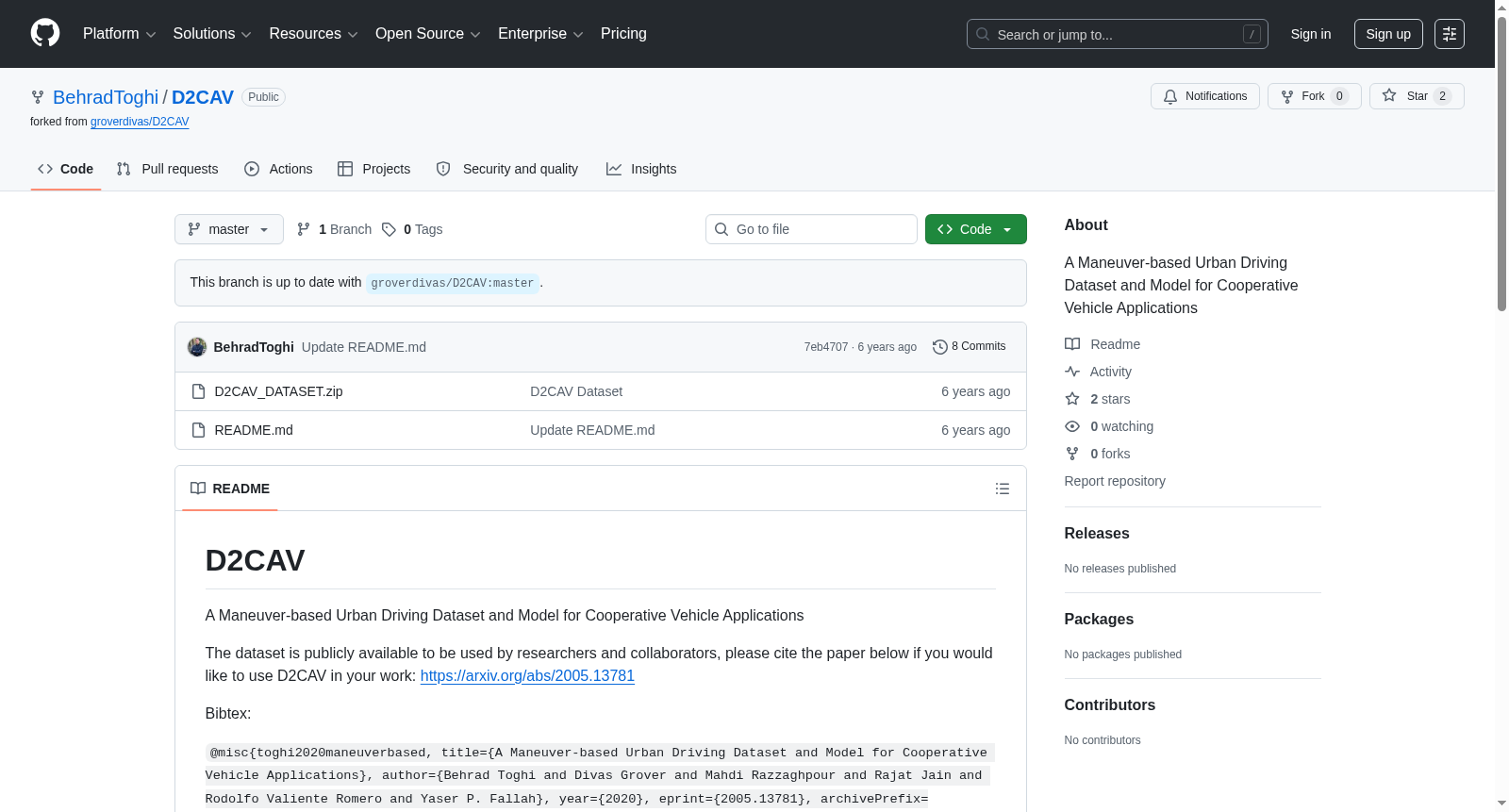Open the Releases section heading

pos(1097,534)
